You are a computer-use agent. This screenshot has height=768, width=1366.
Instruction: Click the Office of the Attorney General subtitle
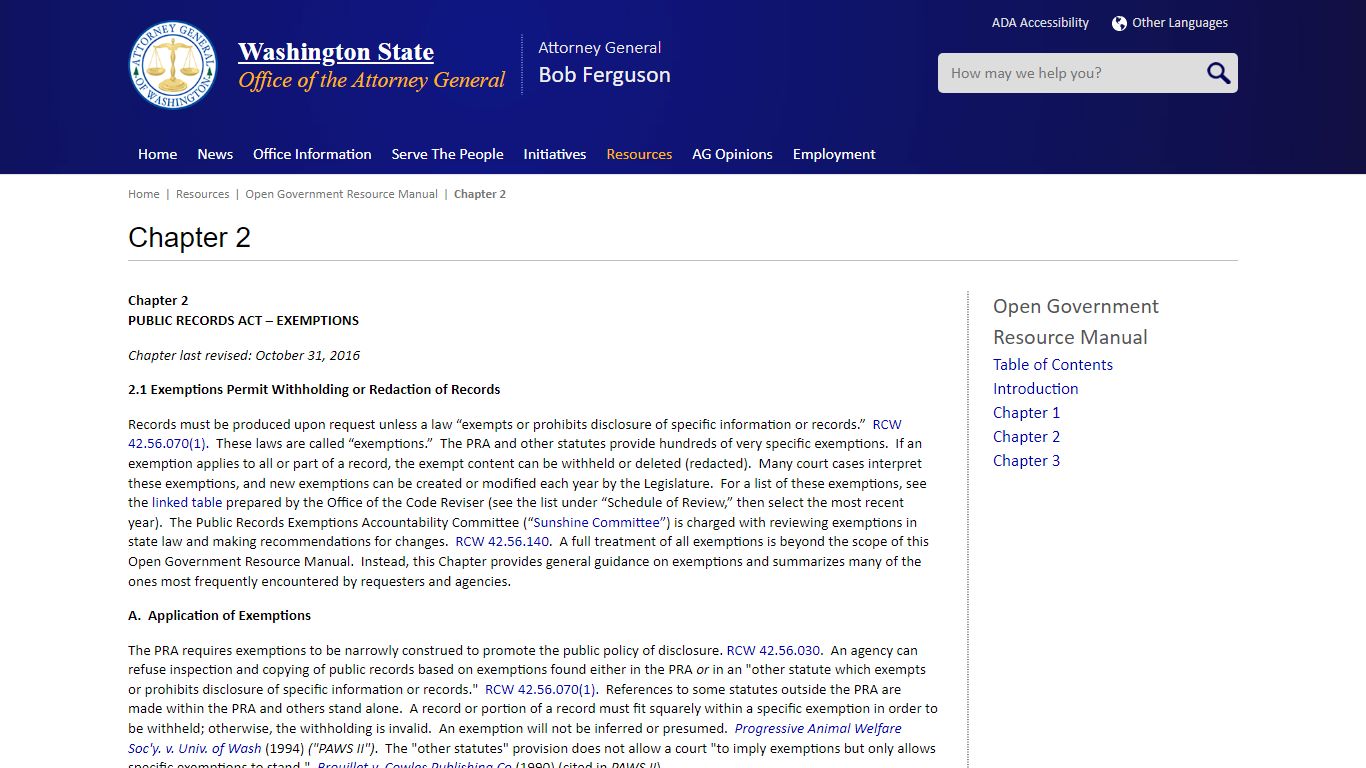pyautogui.click(x=371, y=80)
